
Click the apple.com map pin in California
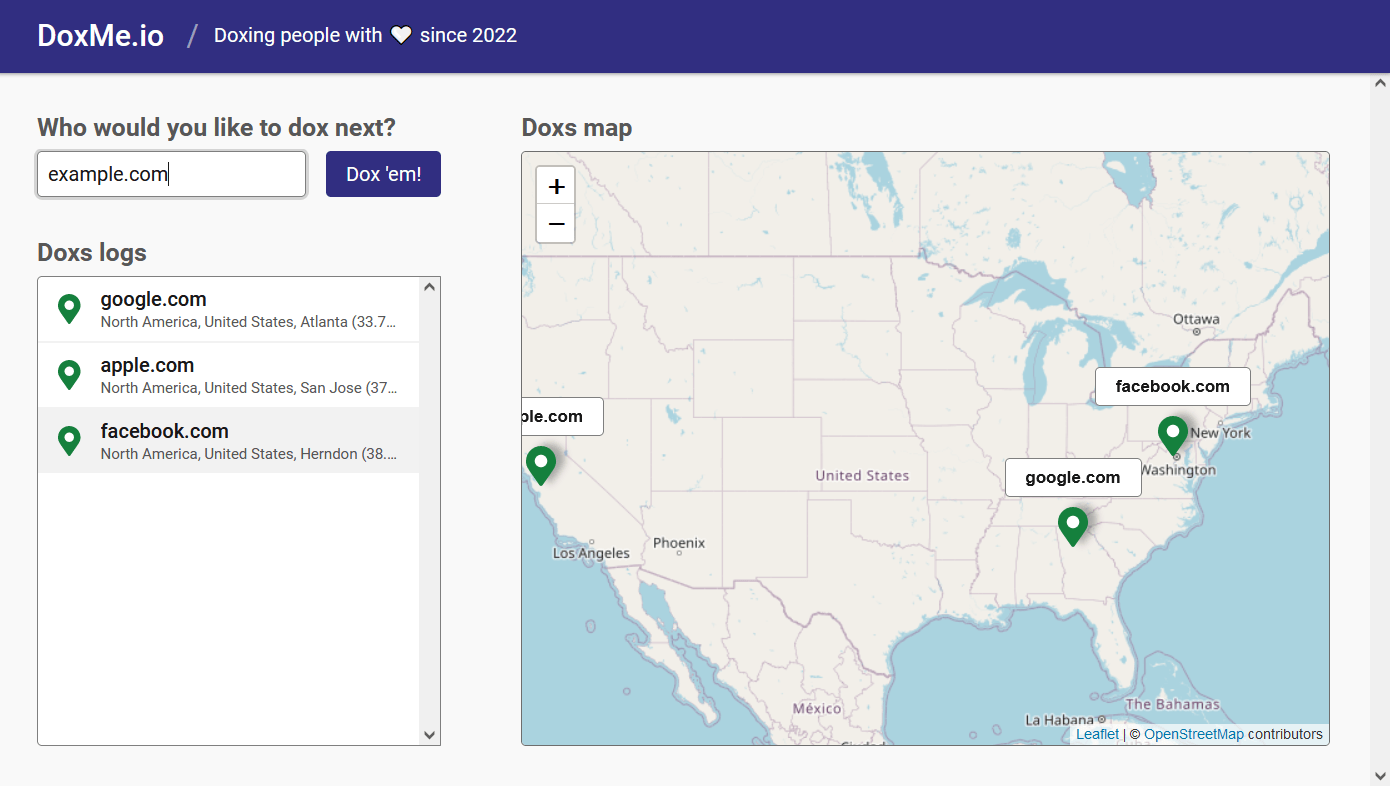coord(541,465)
